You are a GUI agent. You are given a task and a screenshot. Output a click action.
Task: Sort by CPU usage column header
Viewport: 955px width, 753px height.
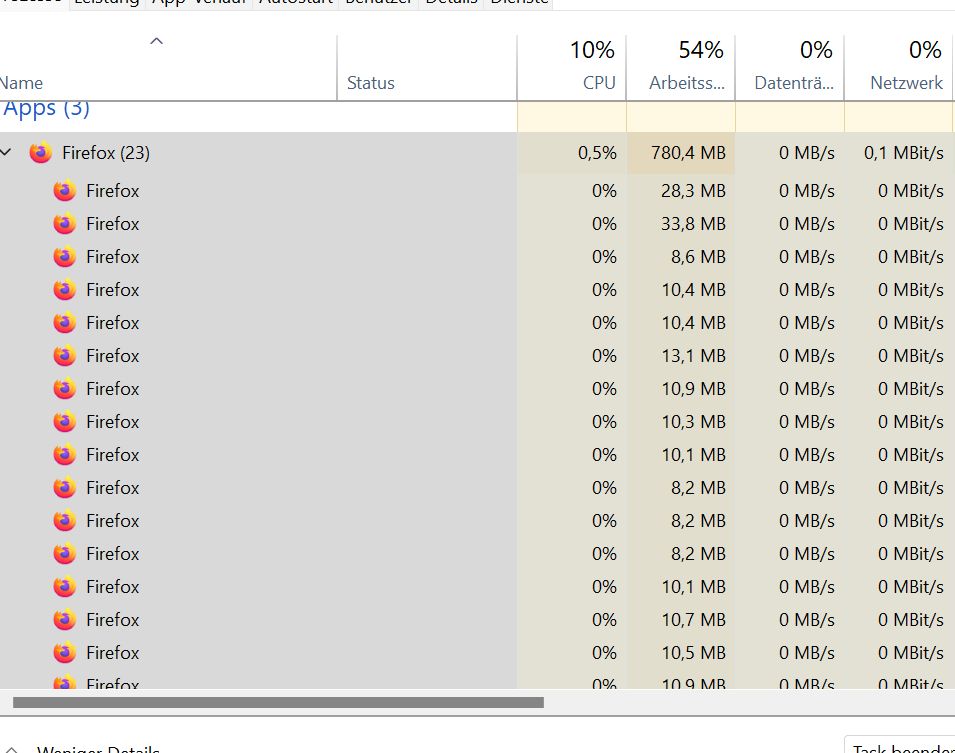click(572, 67)
